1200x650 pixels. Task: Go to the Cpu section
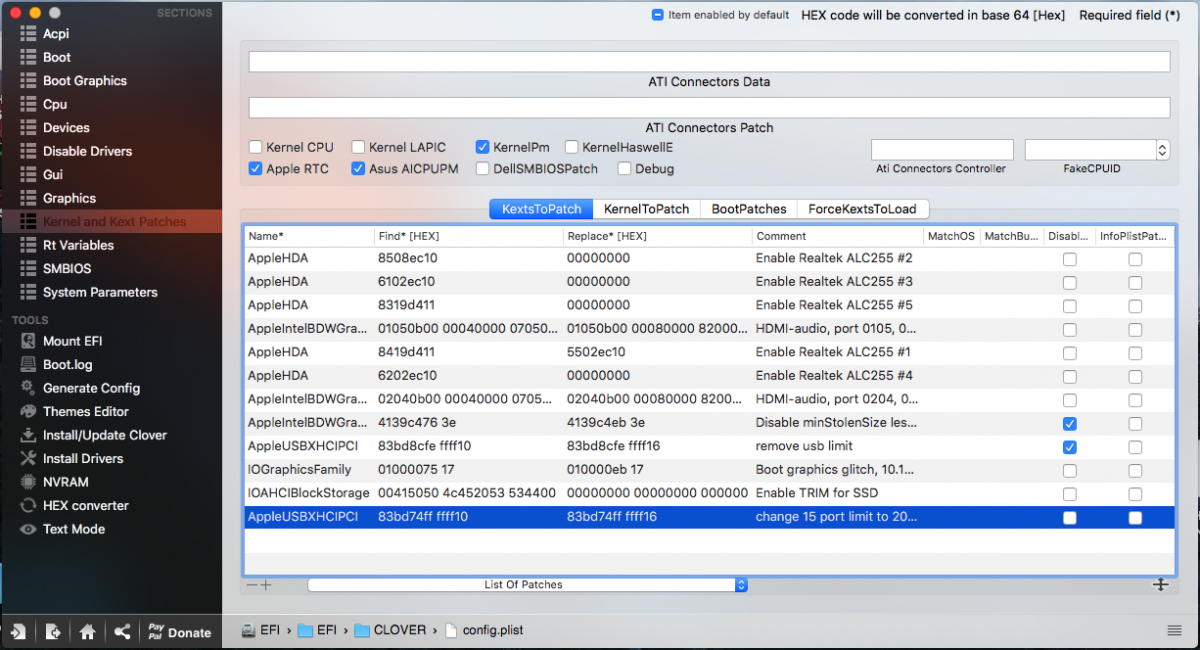[x=55, y=104]
